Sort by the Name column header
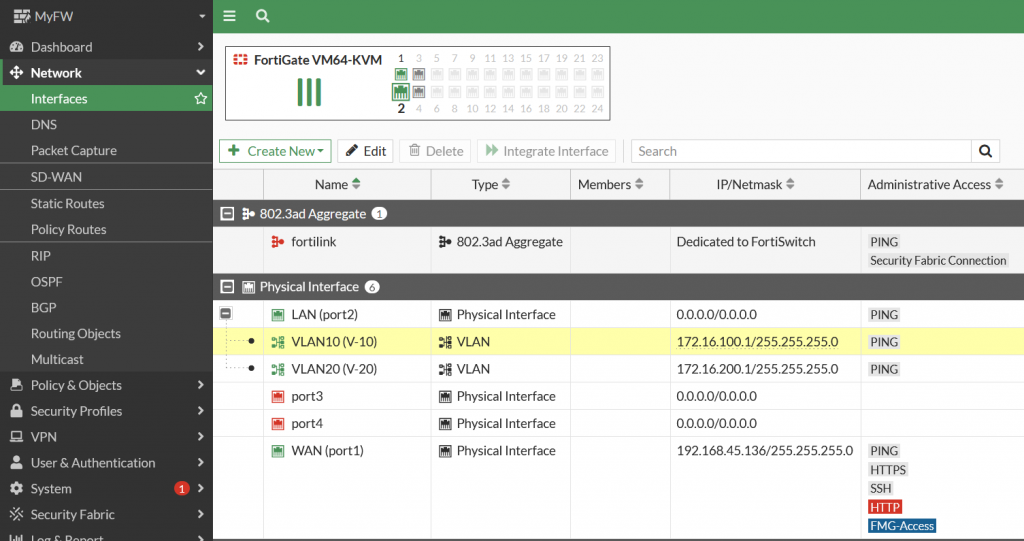This screenshot has height=541, width=1024. click(x=337, y=184)
